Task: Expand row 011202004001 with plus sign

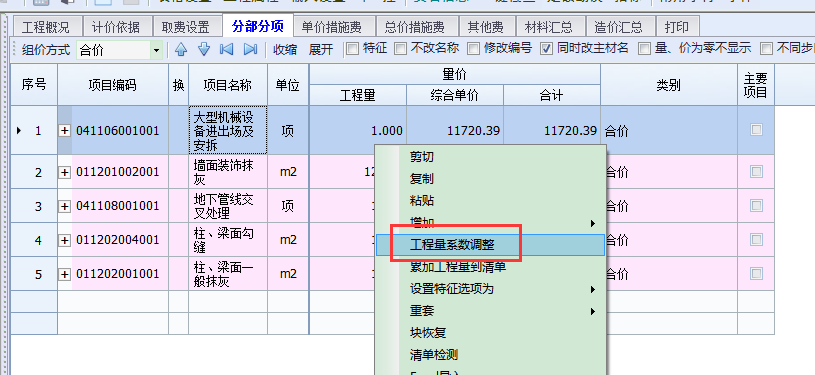Action: [x=64, y=240]
